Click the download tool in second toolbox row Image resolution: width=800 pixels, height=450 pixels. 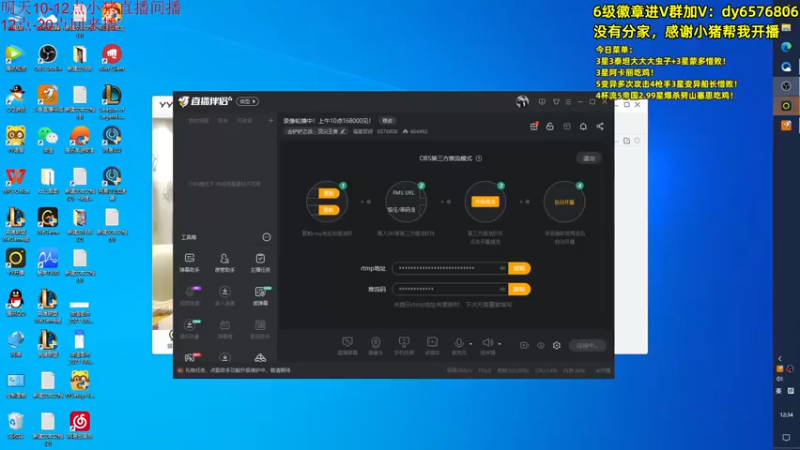(x=224, y=295)
